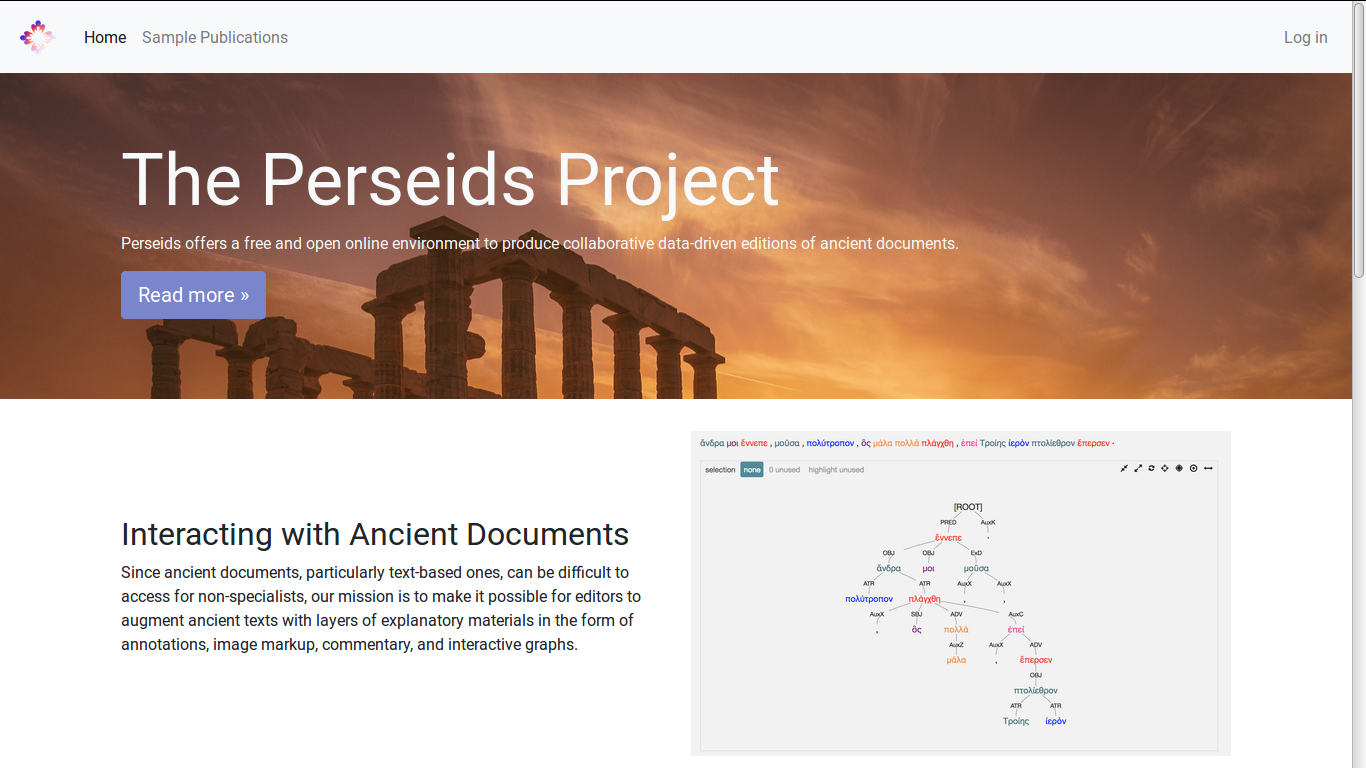Click the compress-arrows icon in tree toolbar
Image resolution: width=1366 pixels, height=768 pixels.
click(1124, 468)
